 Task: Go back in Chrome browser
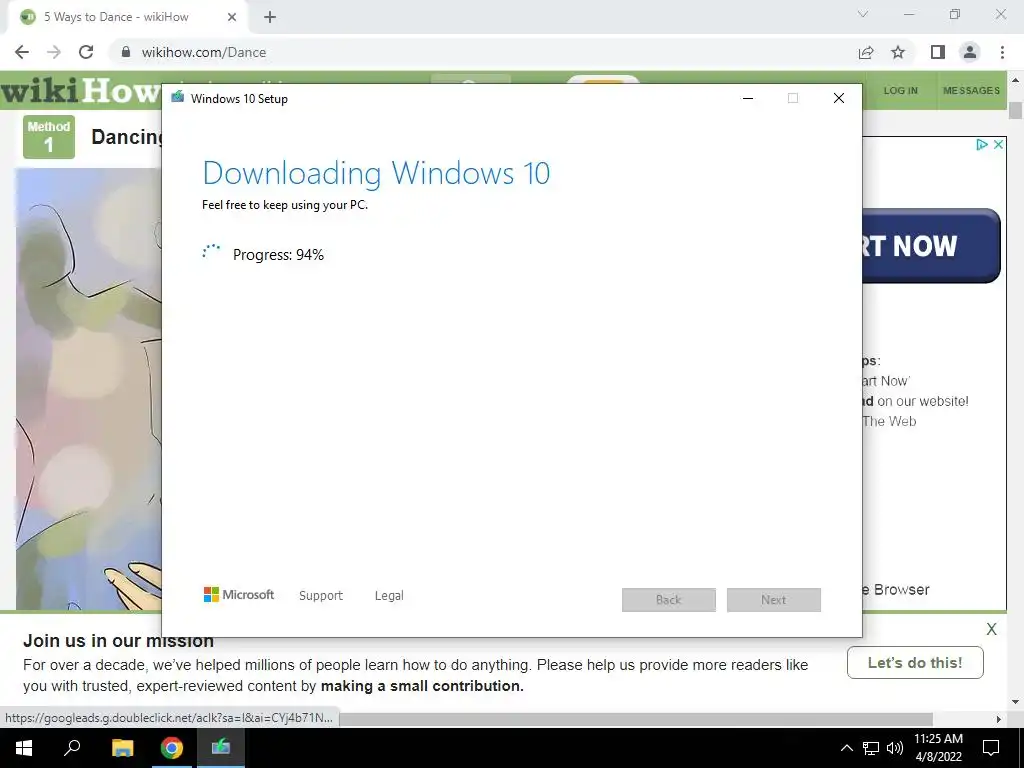22,52
